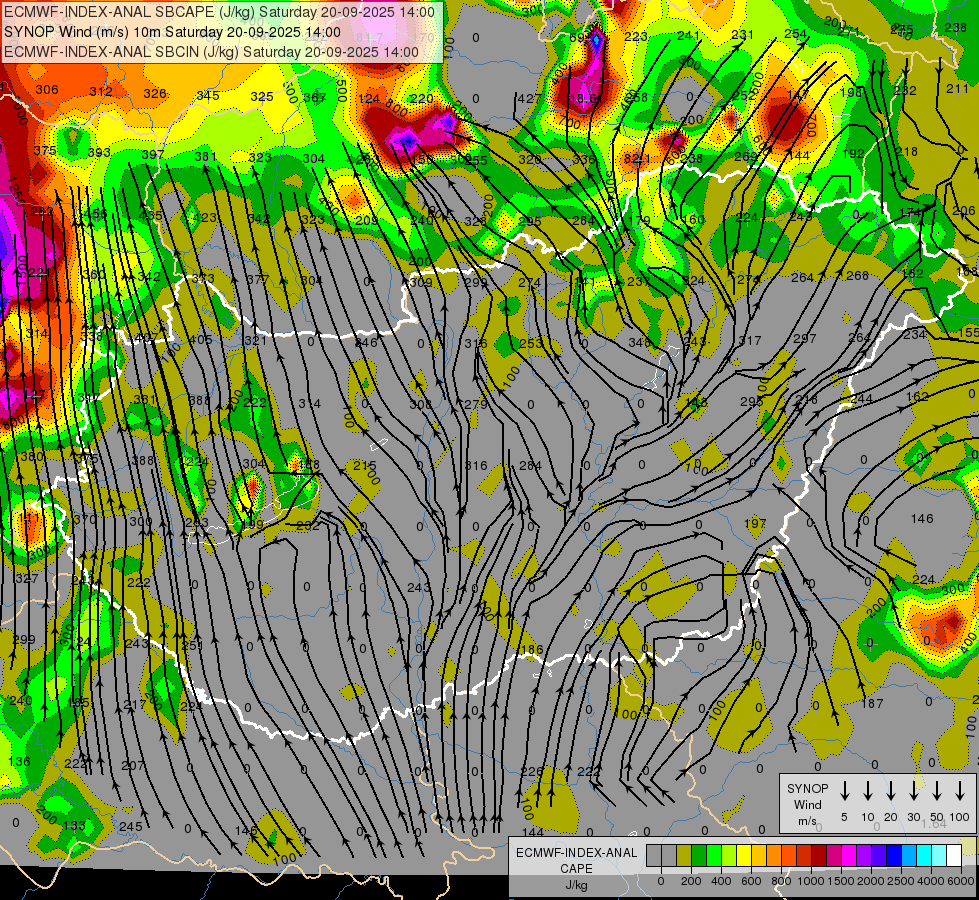979x900 pixels.
Task: Click the 600 tick label in CAPE legend
Action: (751, 881)
